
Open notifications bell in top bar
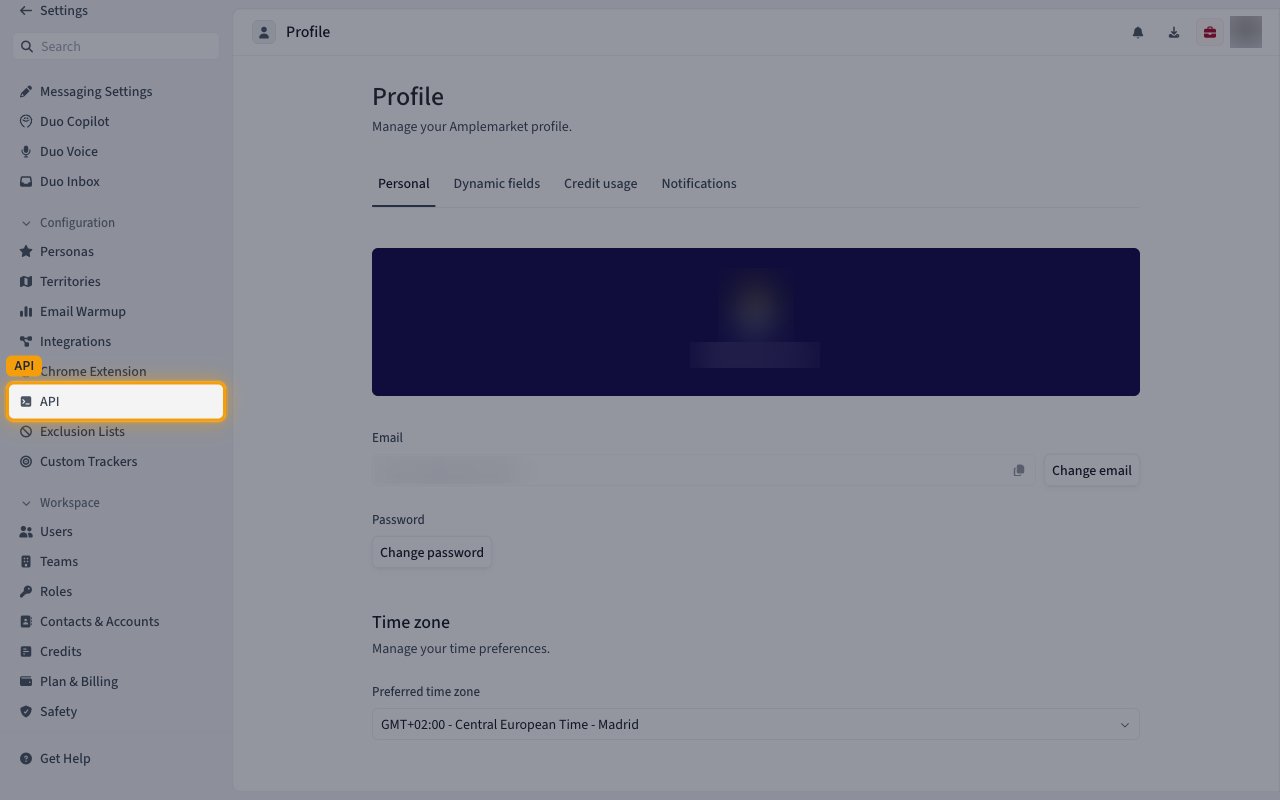point(1138,32)
